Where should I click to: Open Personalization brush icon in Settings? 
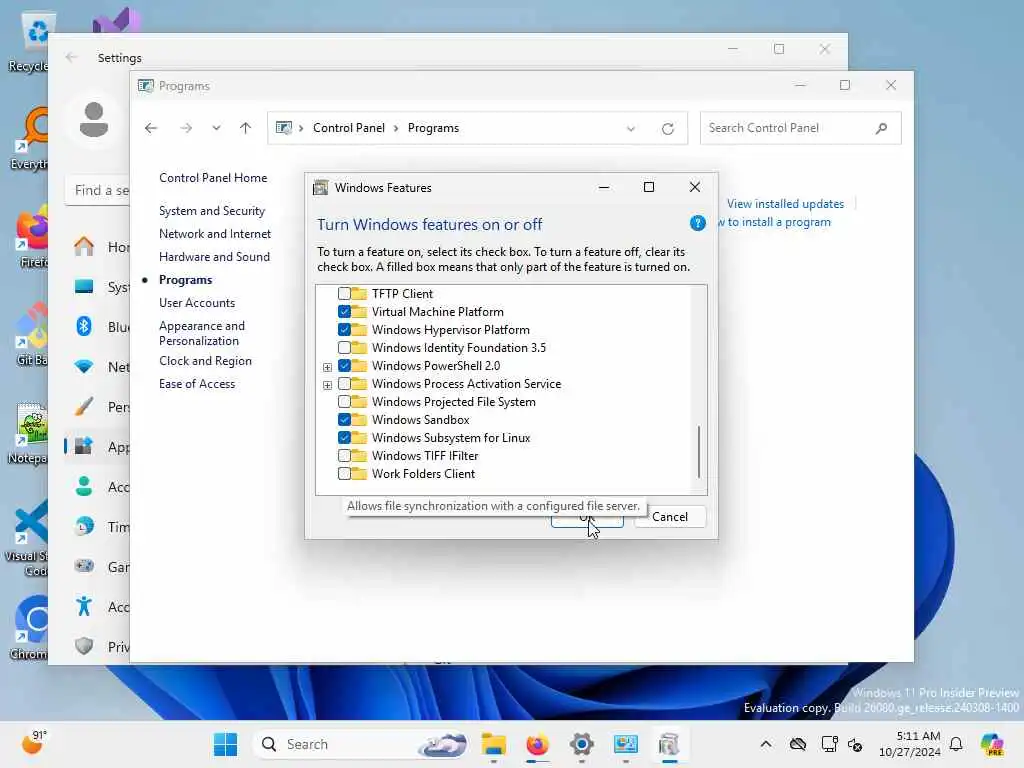pyautogui.click(x=84, y=406)
